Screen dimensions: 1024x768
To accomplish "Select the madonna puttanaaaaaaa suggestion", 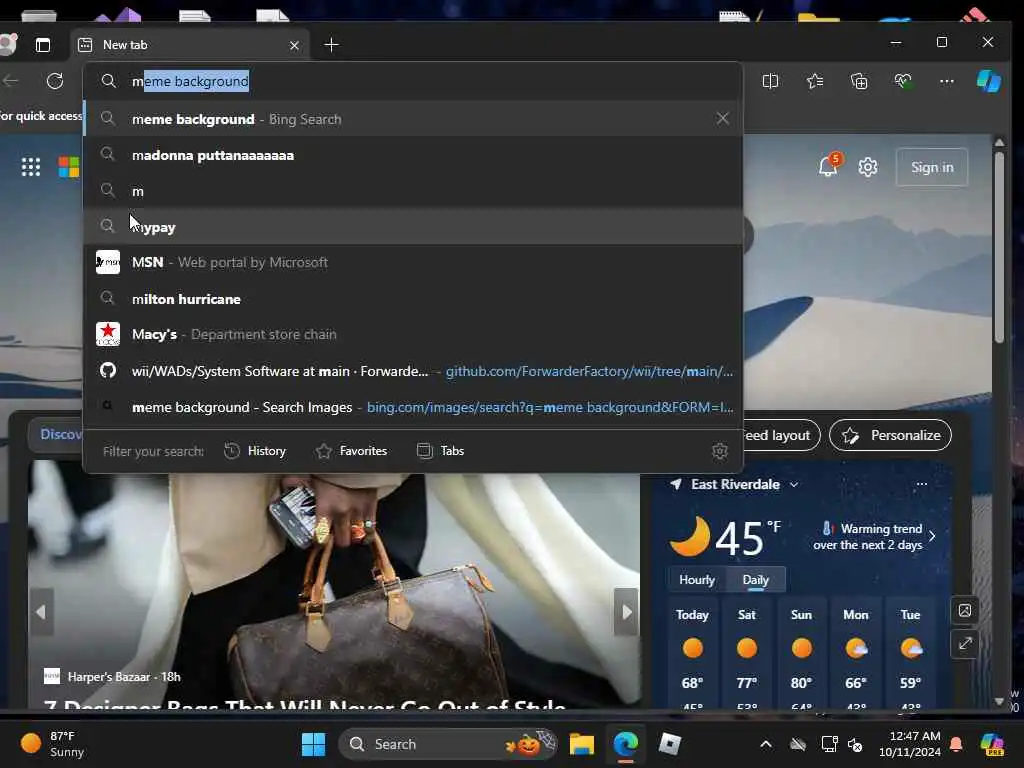I will tap(413, 155).
